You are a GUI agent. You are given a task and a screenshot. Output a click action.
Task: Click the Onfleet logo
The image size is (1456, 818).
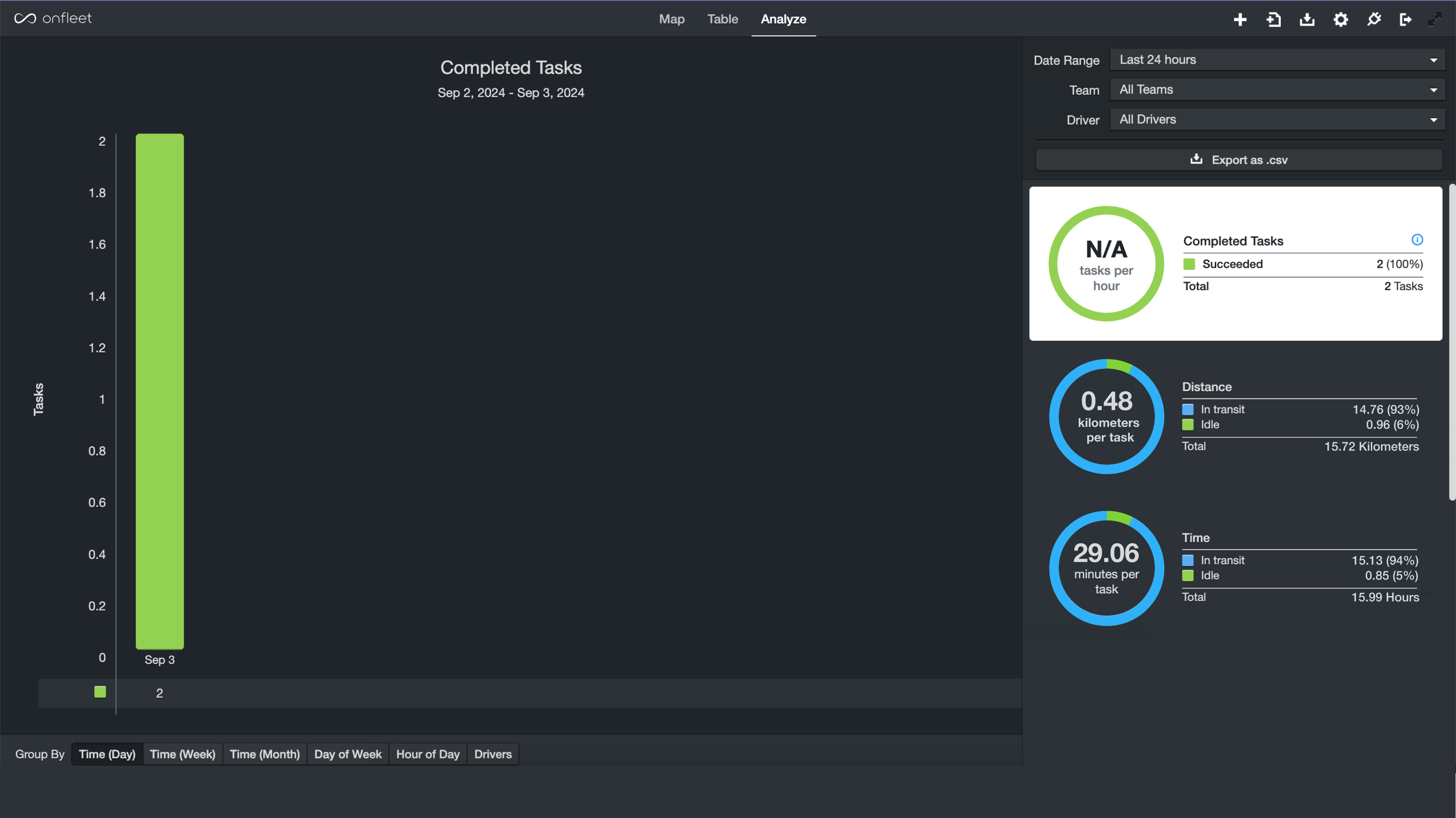[53, 17]
